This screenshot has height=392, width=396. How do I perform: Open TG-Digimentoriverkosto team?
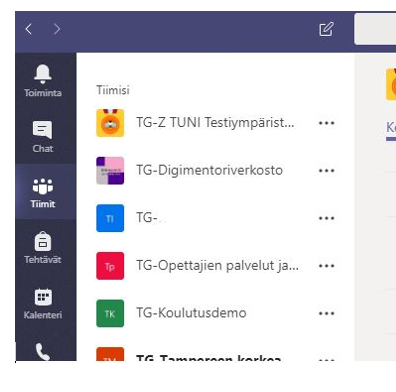(x=209, y=170)
